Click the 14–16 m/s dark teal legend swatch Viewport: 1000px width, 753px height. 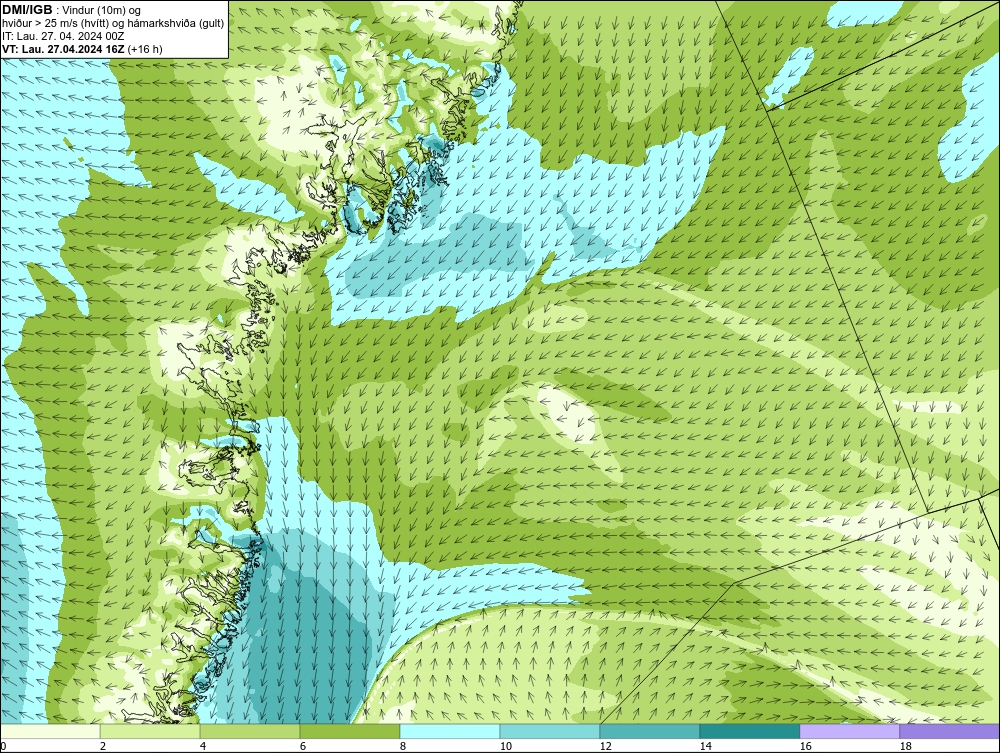(749, 731)
